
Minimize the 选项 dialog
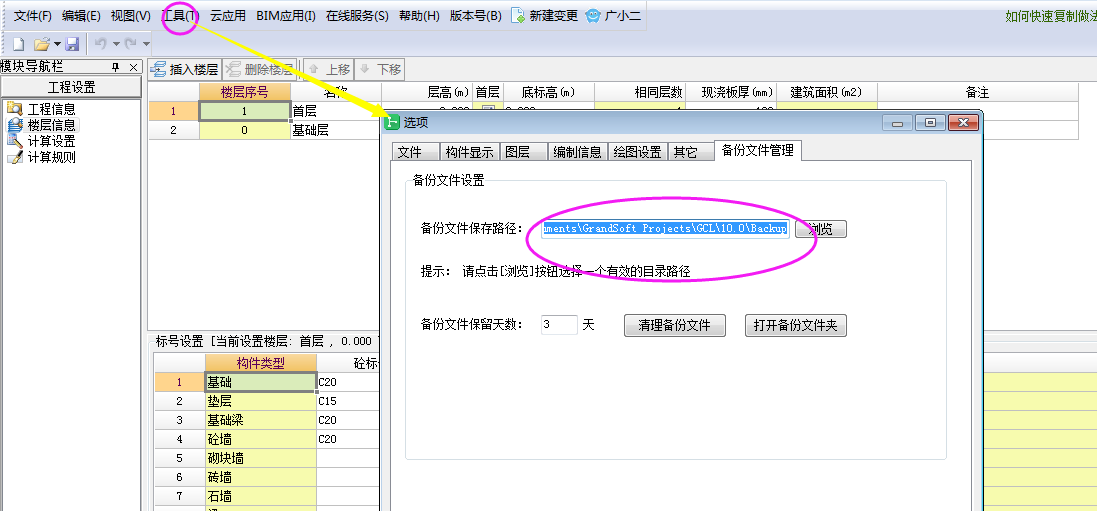pos(898,122)
